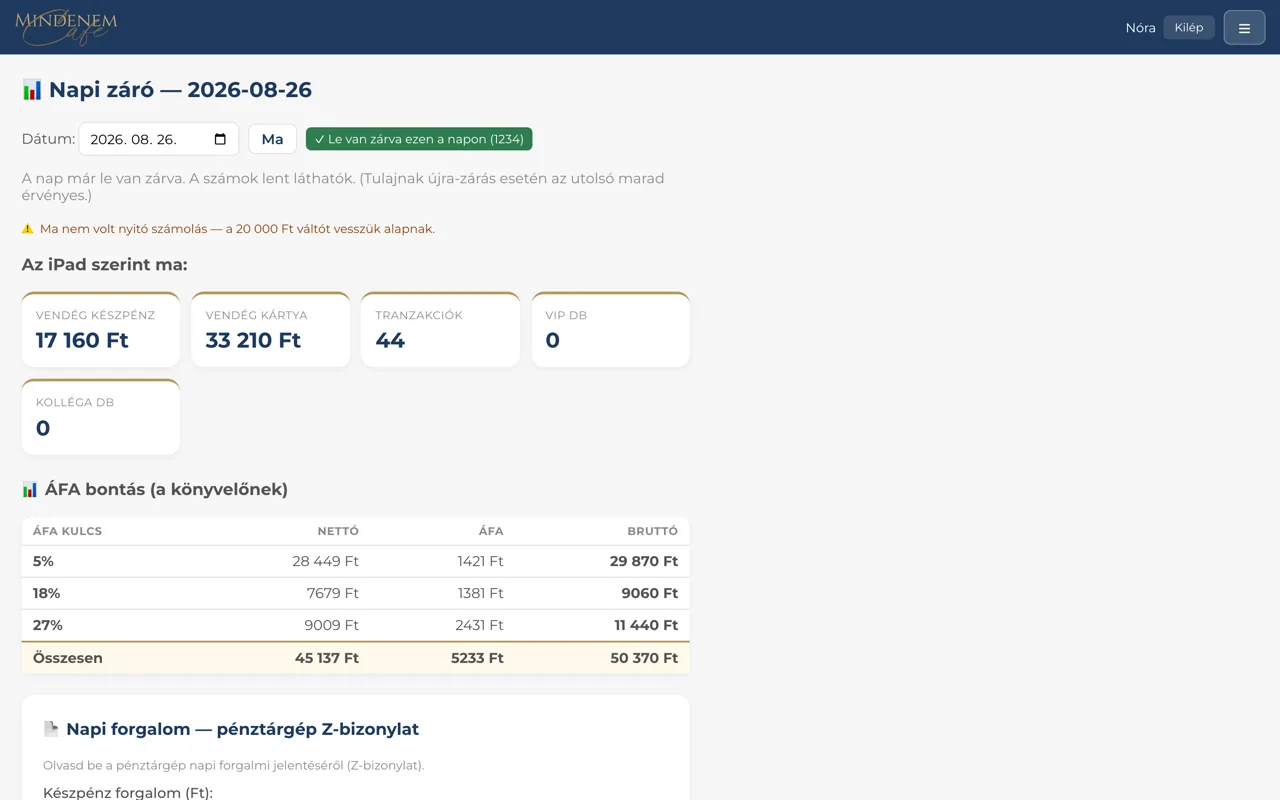Click the '28 449 Ft' net amount
1280x800 pixels.
tap(325, 561)
